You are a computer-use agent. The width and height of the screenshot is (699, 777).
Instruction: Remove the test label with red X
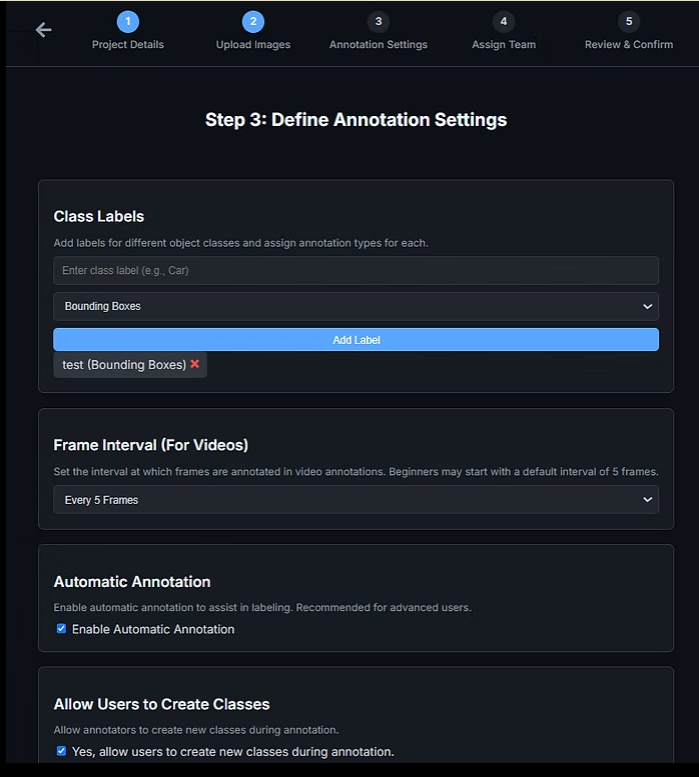coord(195,365)
